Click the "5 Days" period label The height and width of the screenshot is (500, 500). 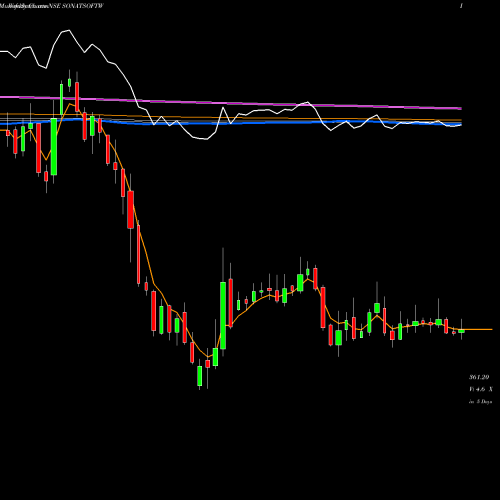coord(484,402)
